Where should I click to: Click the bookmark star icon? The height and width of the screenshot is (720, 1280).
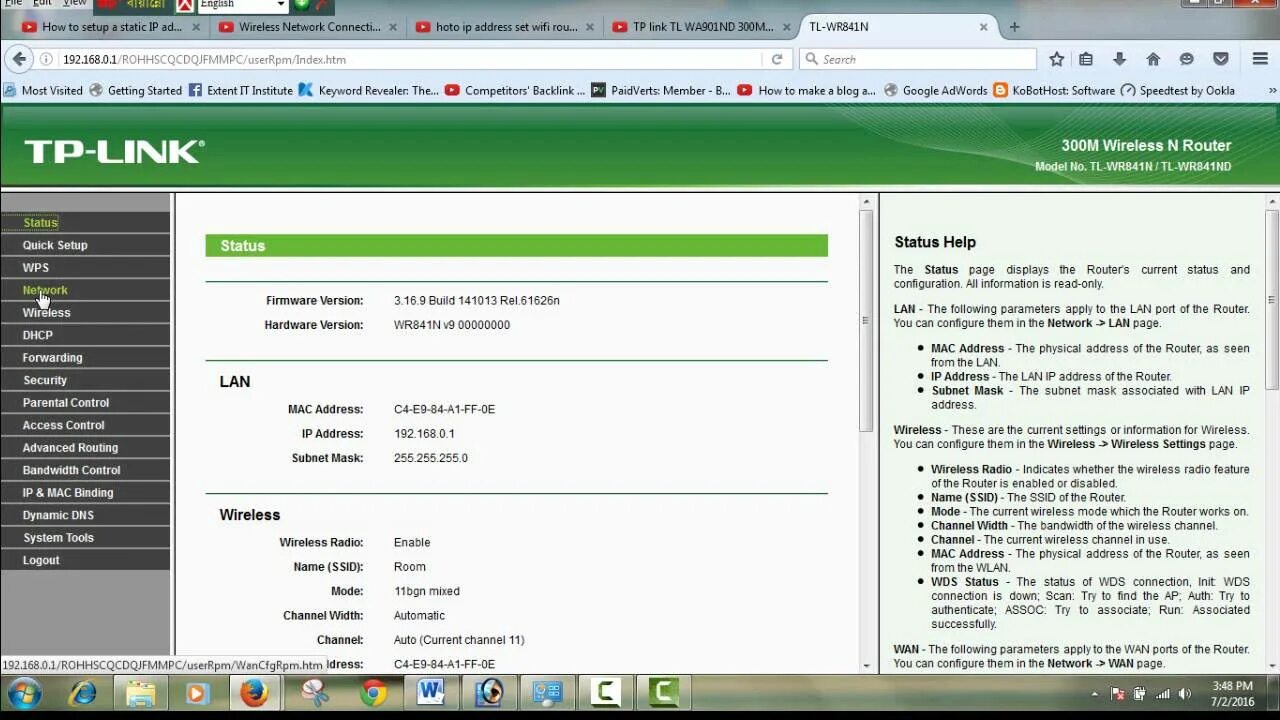[x=1056, y=59]
